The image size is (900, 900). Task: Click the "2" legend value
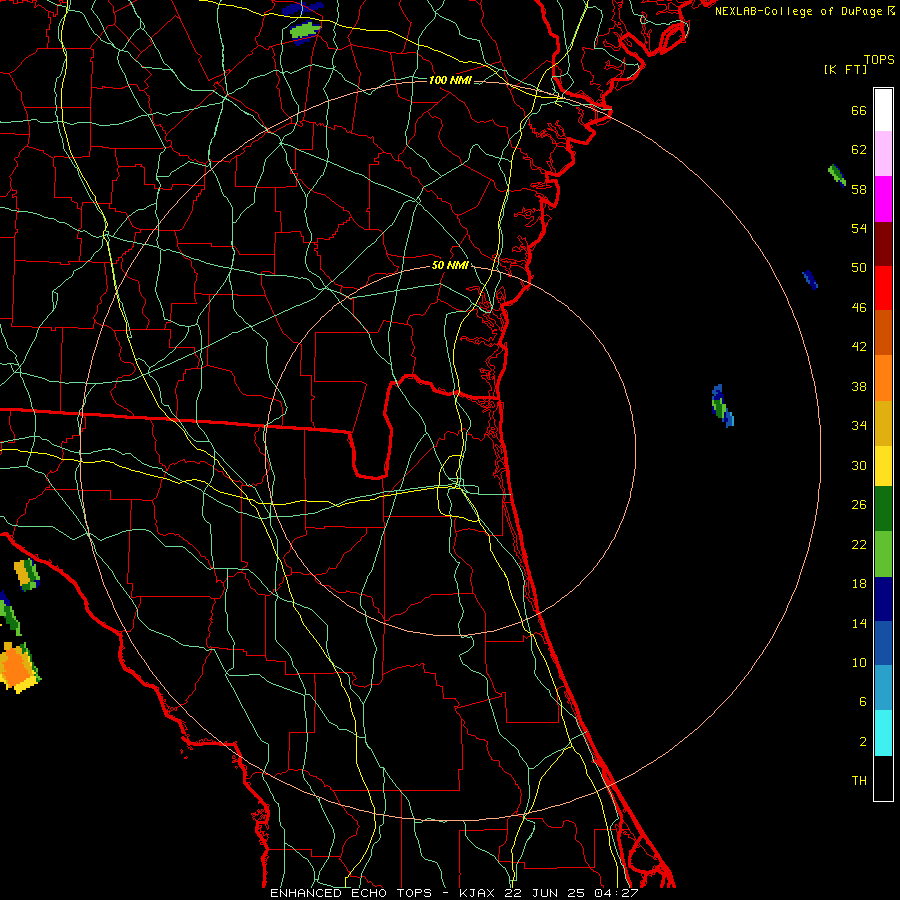[863, 742]
